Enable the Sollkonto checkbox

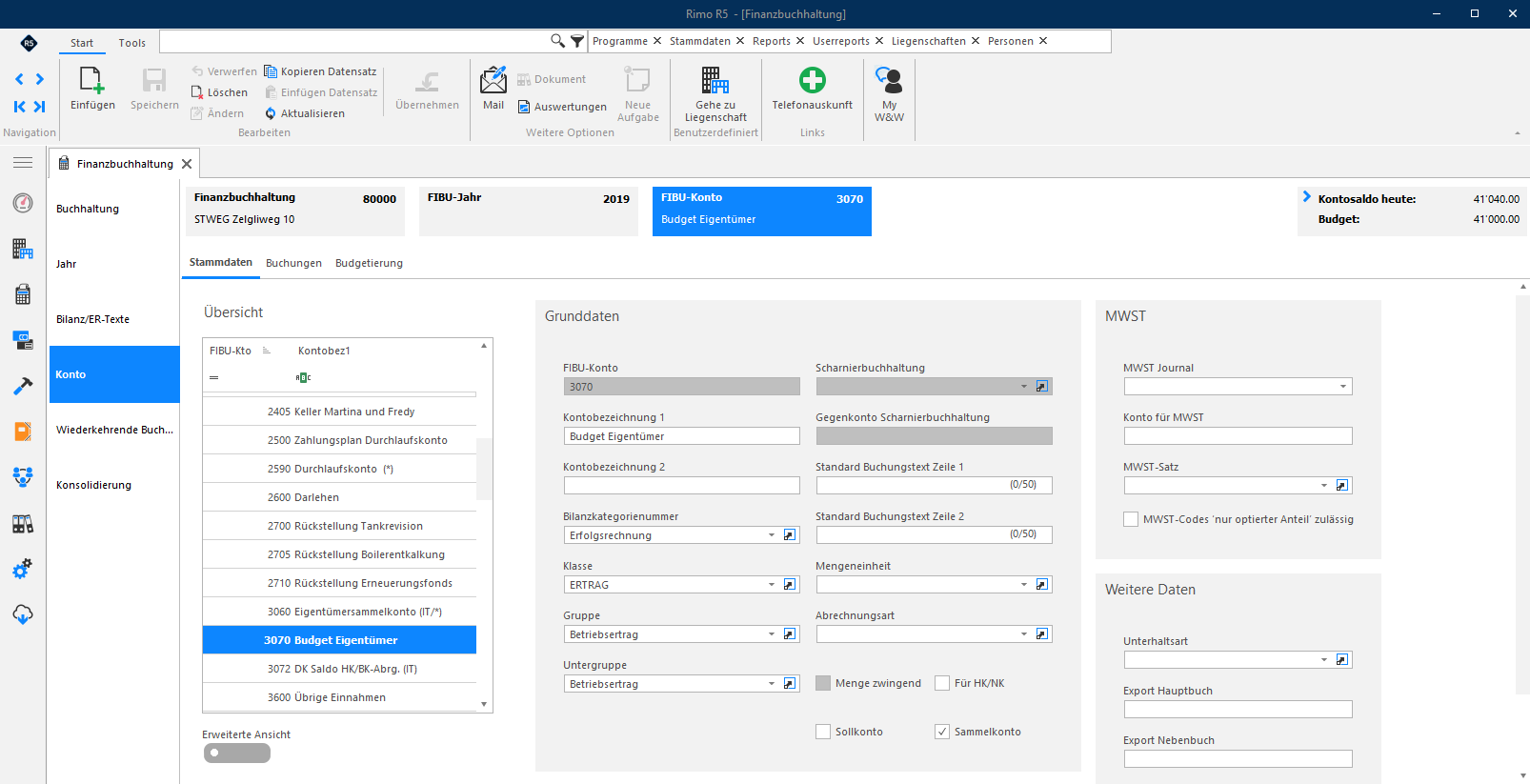pos(823,732)
